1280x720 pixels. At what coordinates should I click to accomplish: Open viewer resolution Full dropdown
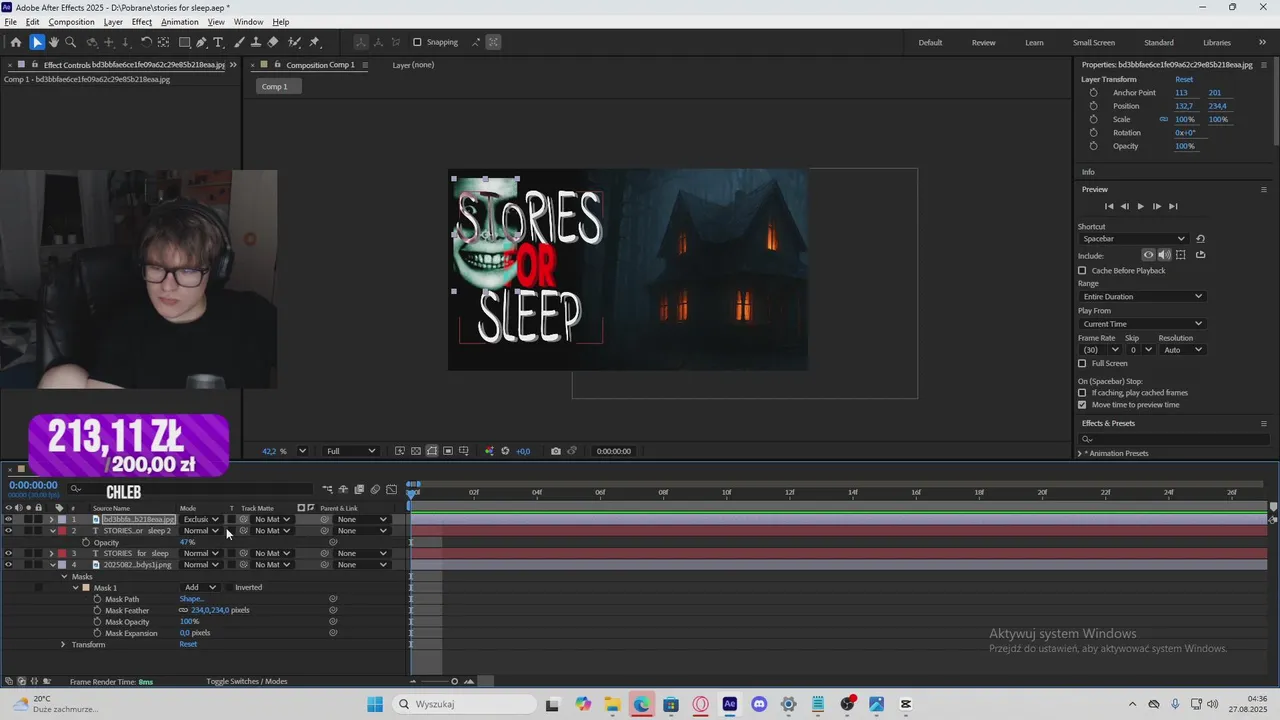pyautogui.click(x=350, y=451)
